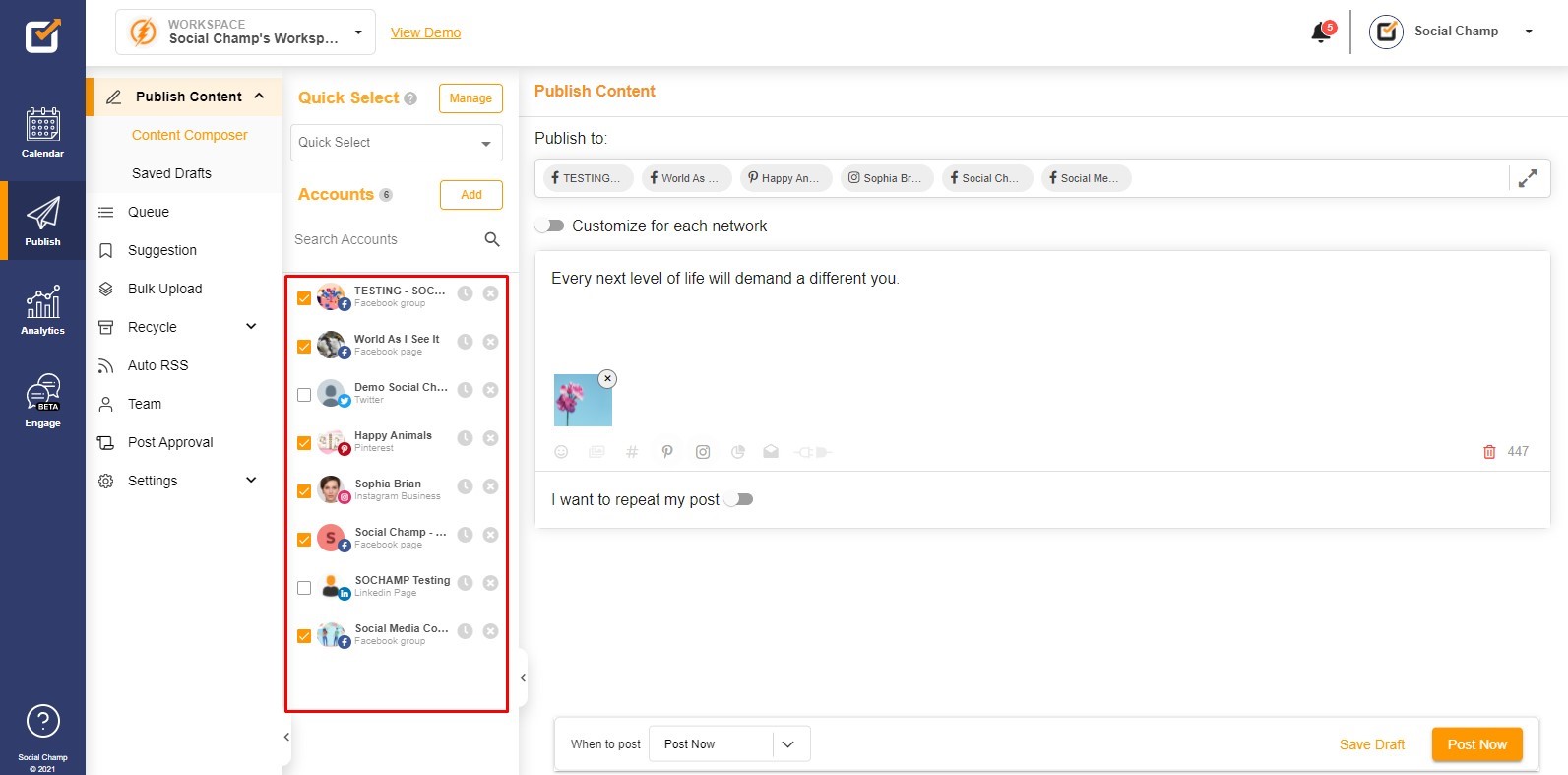
Task: Uncheck the Social Media Co... Facebook group
Action: (304, 636)
